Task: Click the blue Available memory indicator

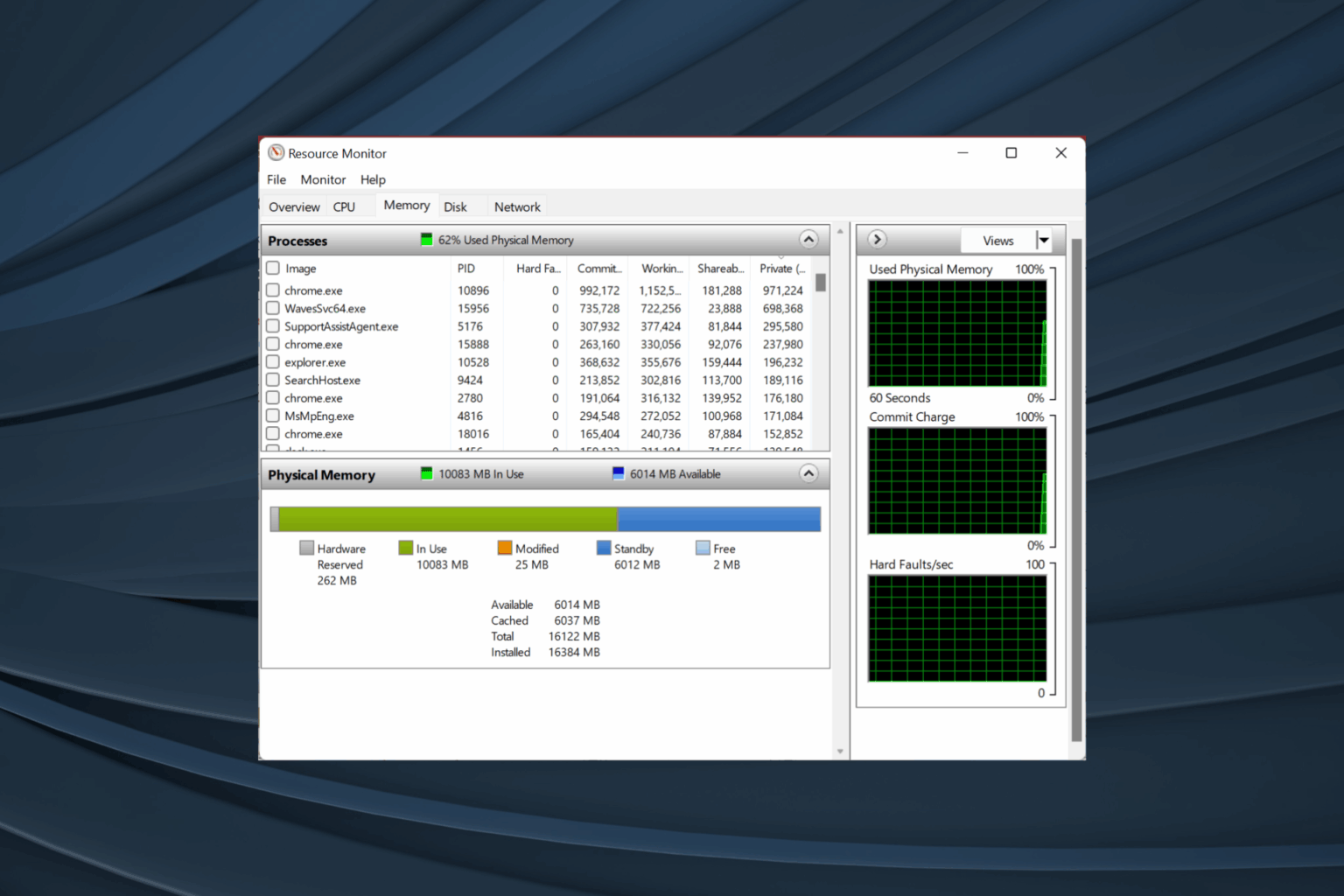Action: click(619, 473)
